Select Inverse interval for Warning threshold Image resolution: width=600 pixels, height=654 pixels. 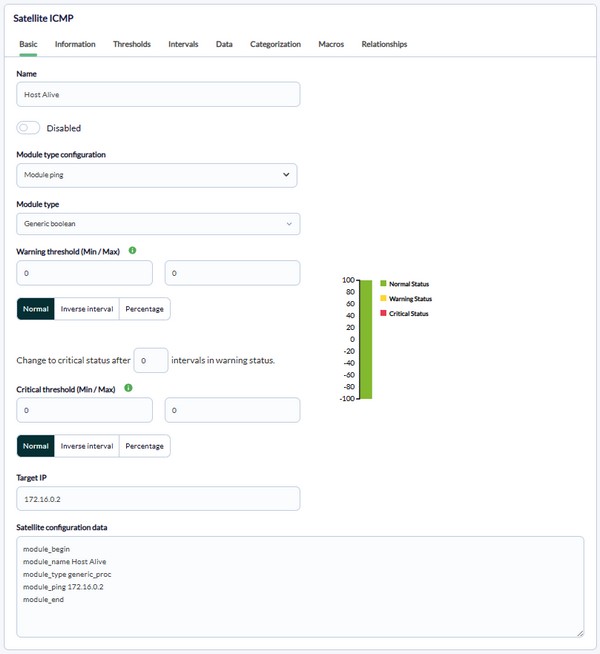pyautogui.click(x=87, y=309)
